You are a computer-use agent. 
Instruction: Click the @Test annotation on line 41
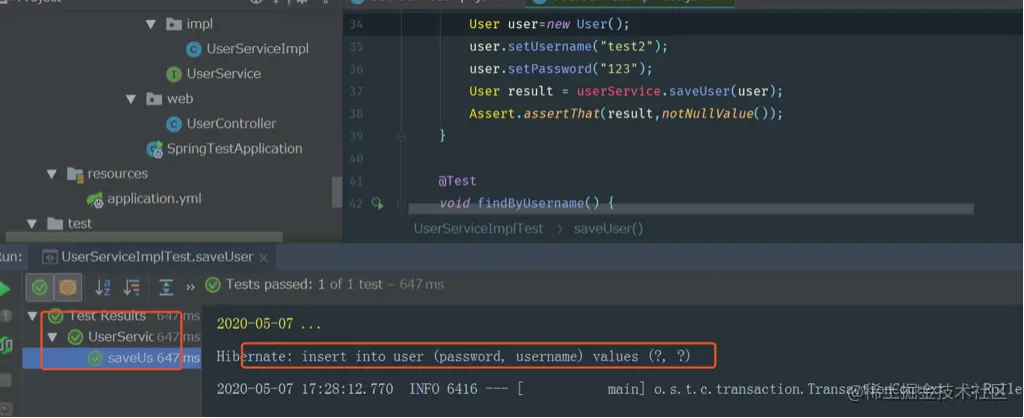[458, 181]
